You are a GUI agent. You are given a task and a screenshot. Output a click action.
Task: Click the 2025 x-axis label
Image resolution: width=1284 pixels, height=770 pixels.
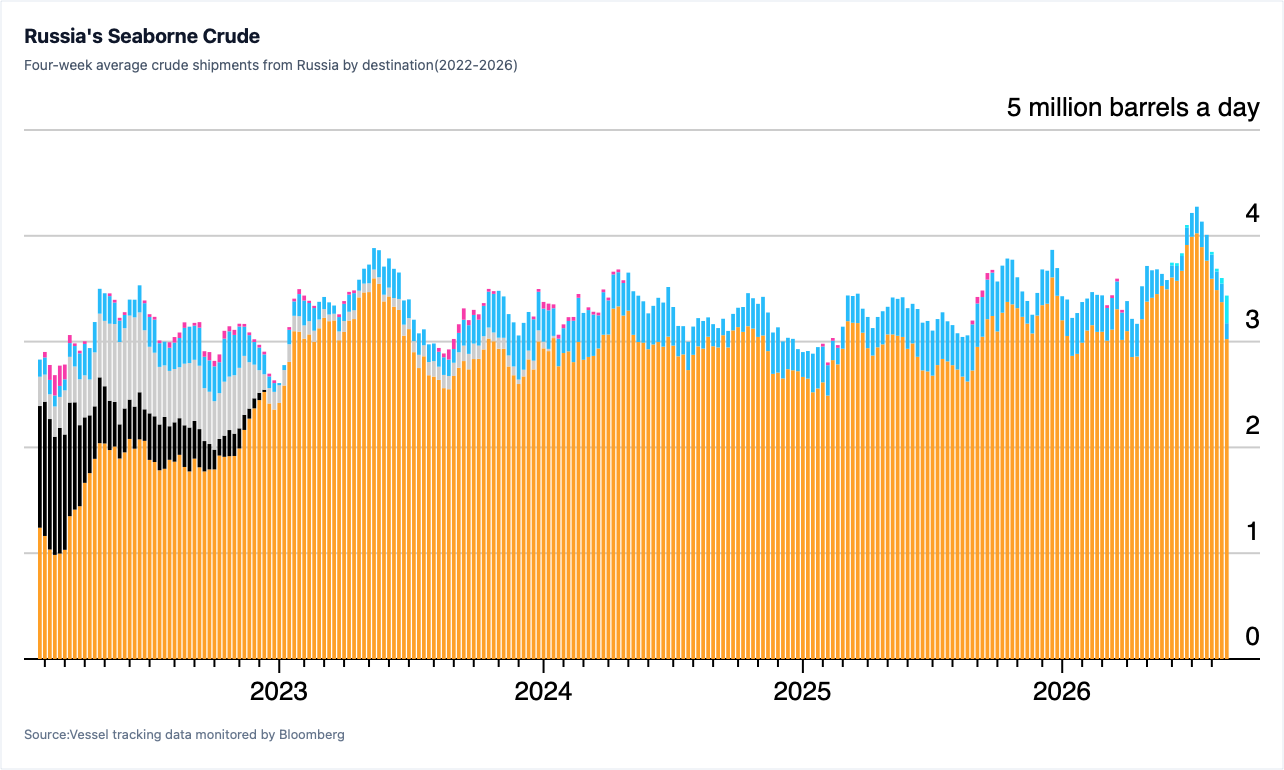coord(803,691)
